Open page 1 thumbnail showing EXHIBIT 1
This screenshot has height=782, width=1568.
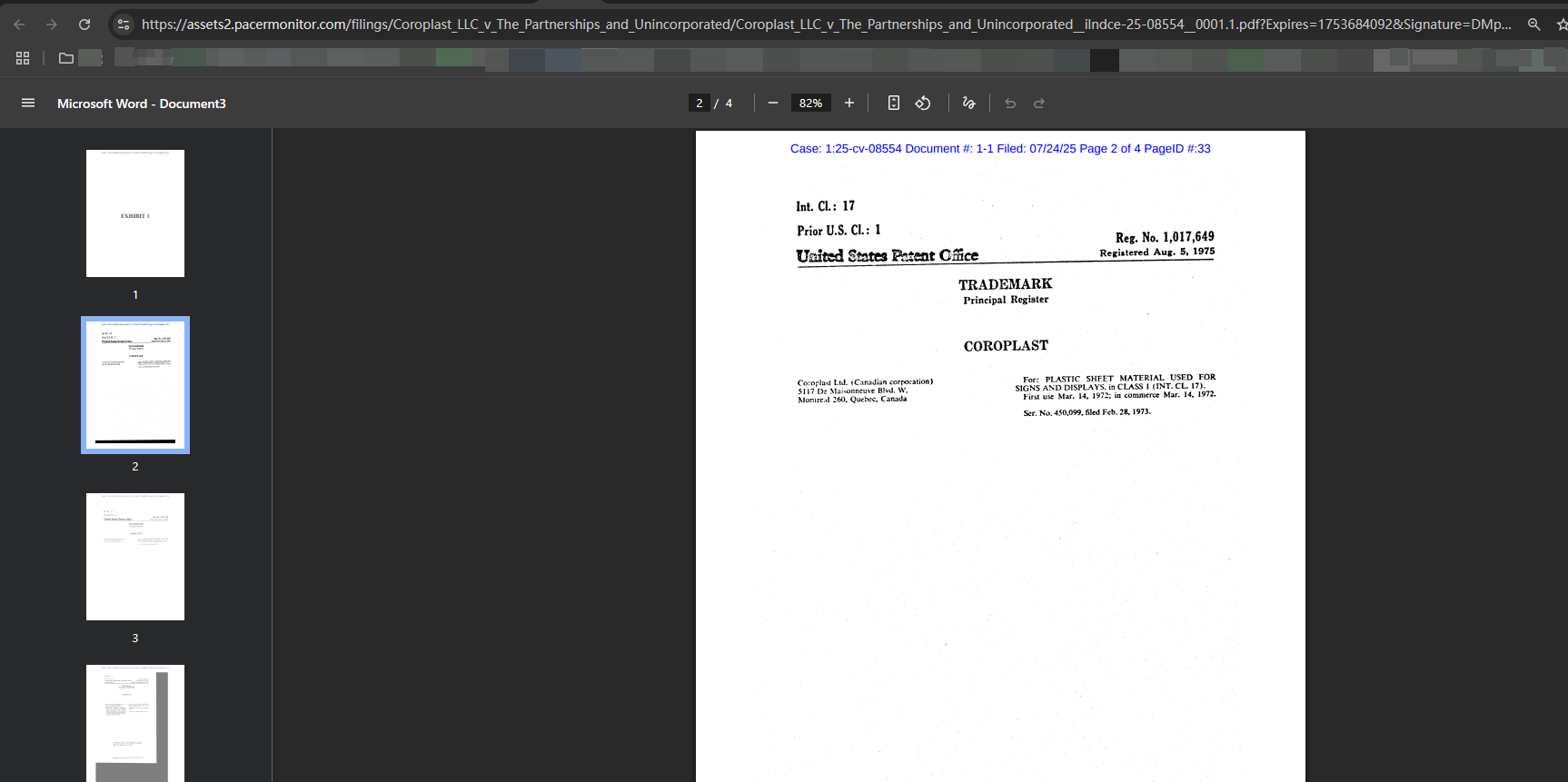pyautogui.click(x=135, y=213)
